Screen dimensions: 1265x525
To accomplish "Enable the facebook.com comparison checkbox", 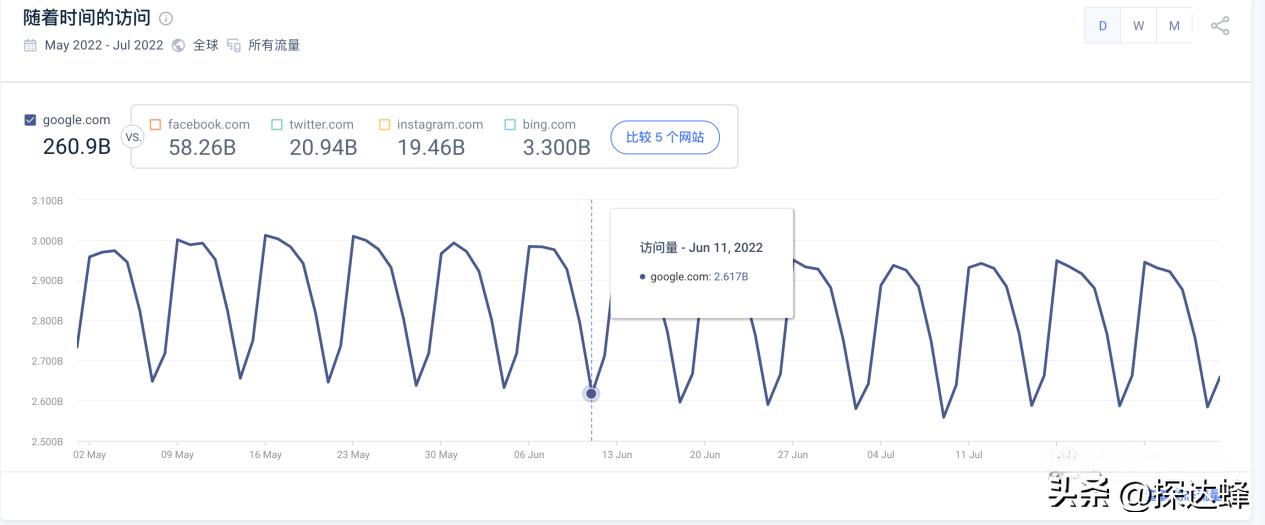I will 155,125.
